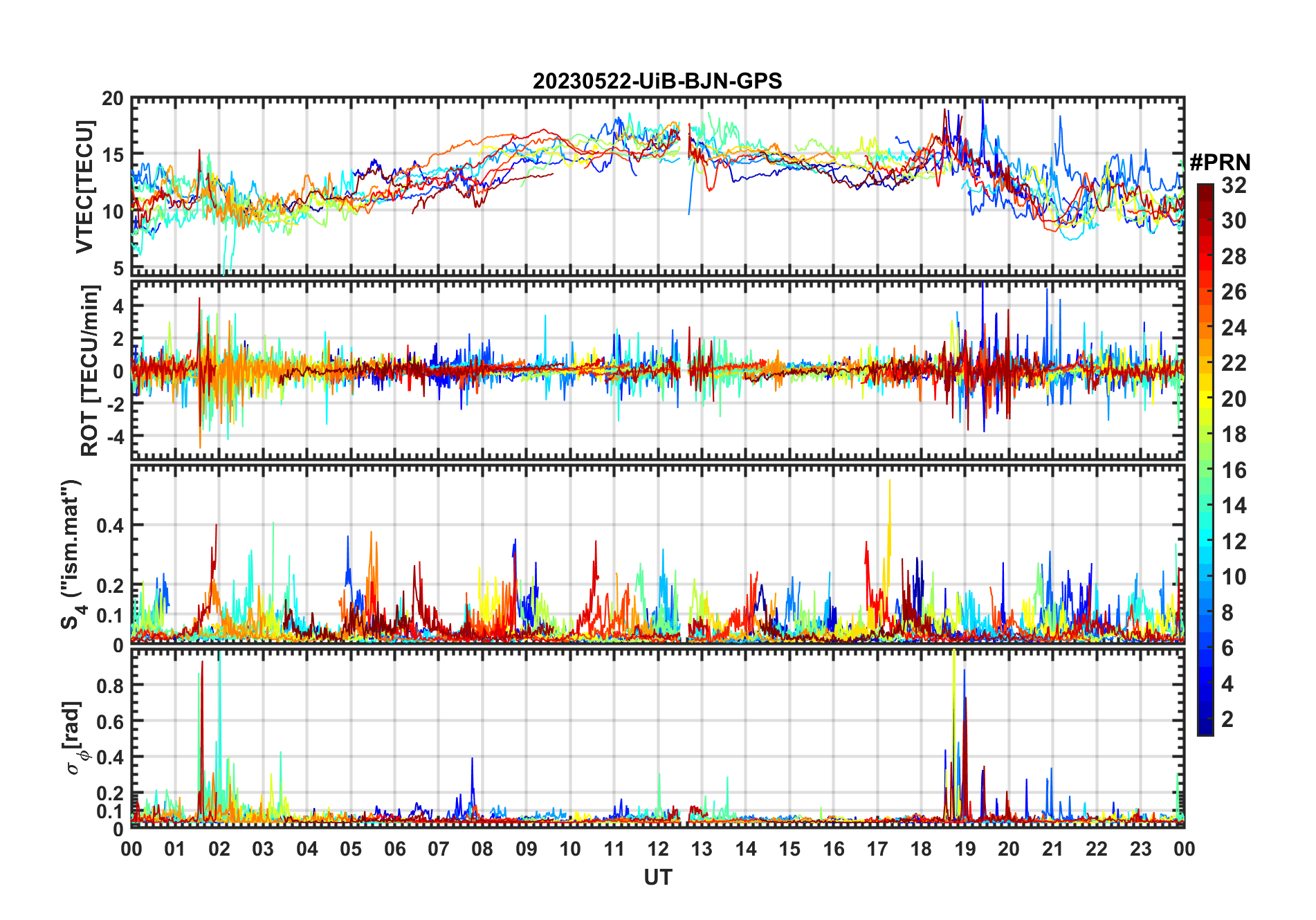
Task: Click the ROT axis tick label -4
Action: 115,436
